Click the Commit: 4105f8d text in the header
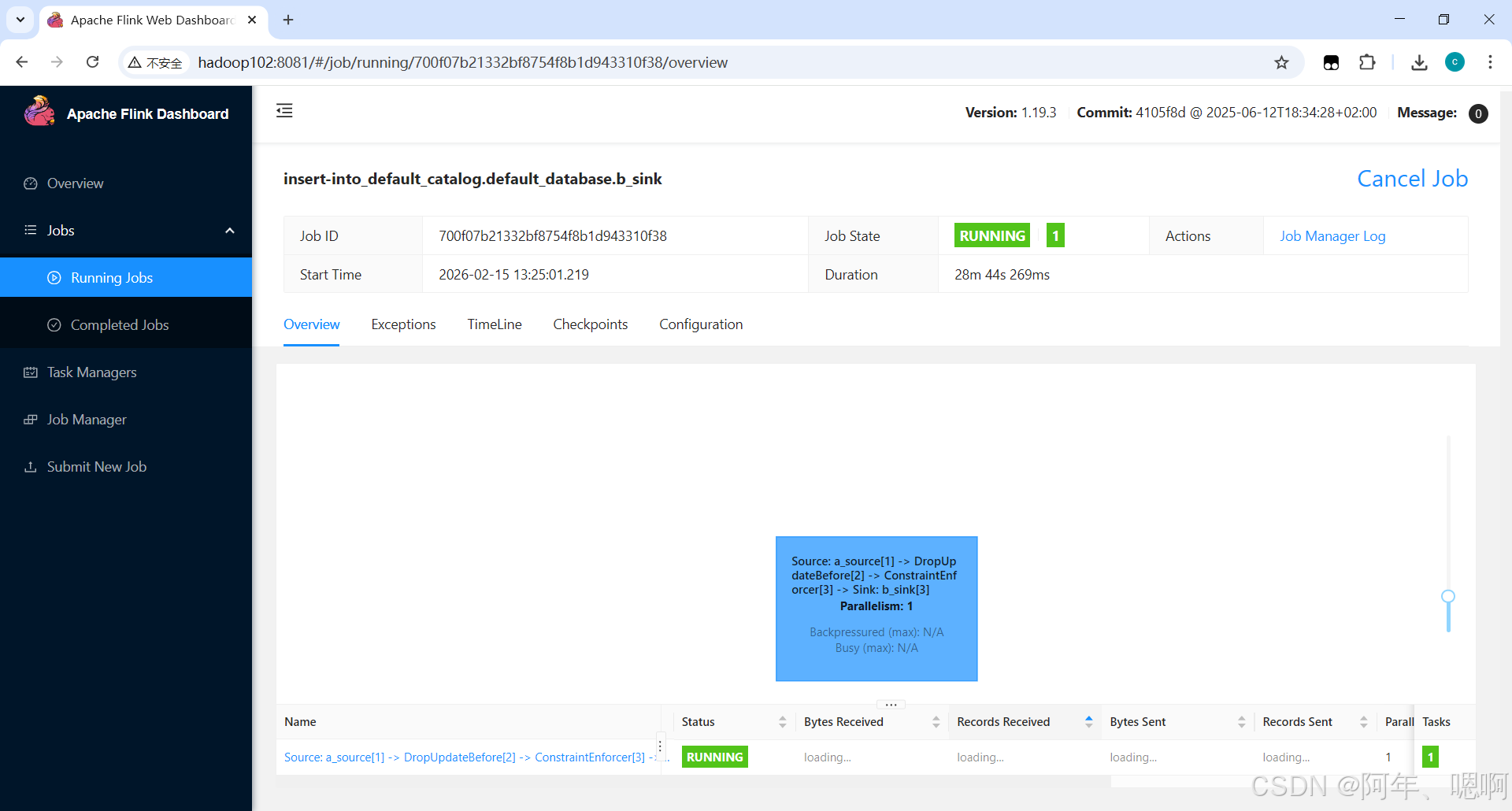 [1226, 113]
